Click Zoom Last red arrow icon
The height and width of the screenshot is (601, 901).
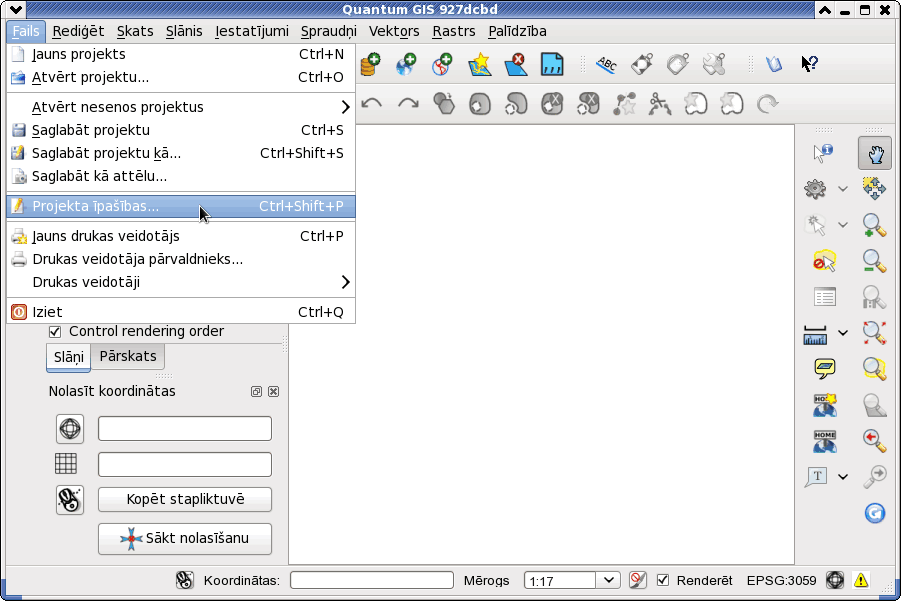(874, 440)
